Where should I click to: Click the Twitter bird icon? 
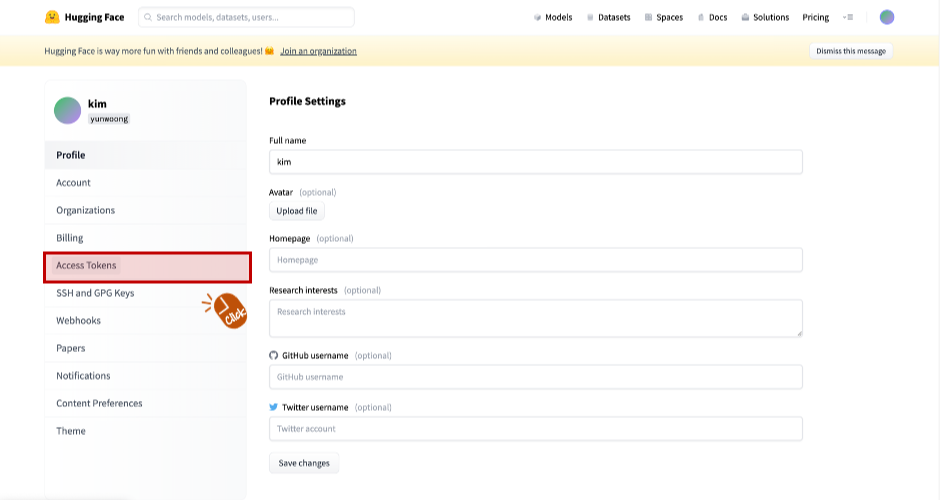273,407
